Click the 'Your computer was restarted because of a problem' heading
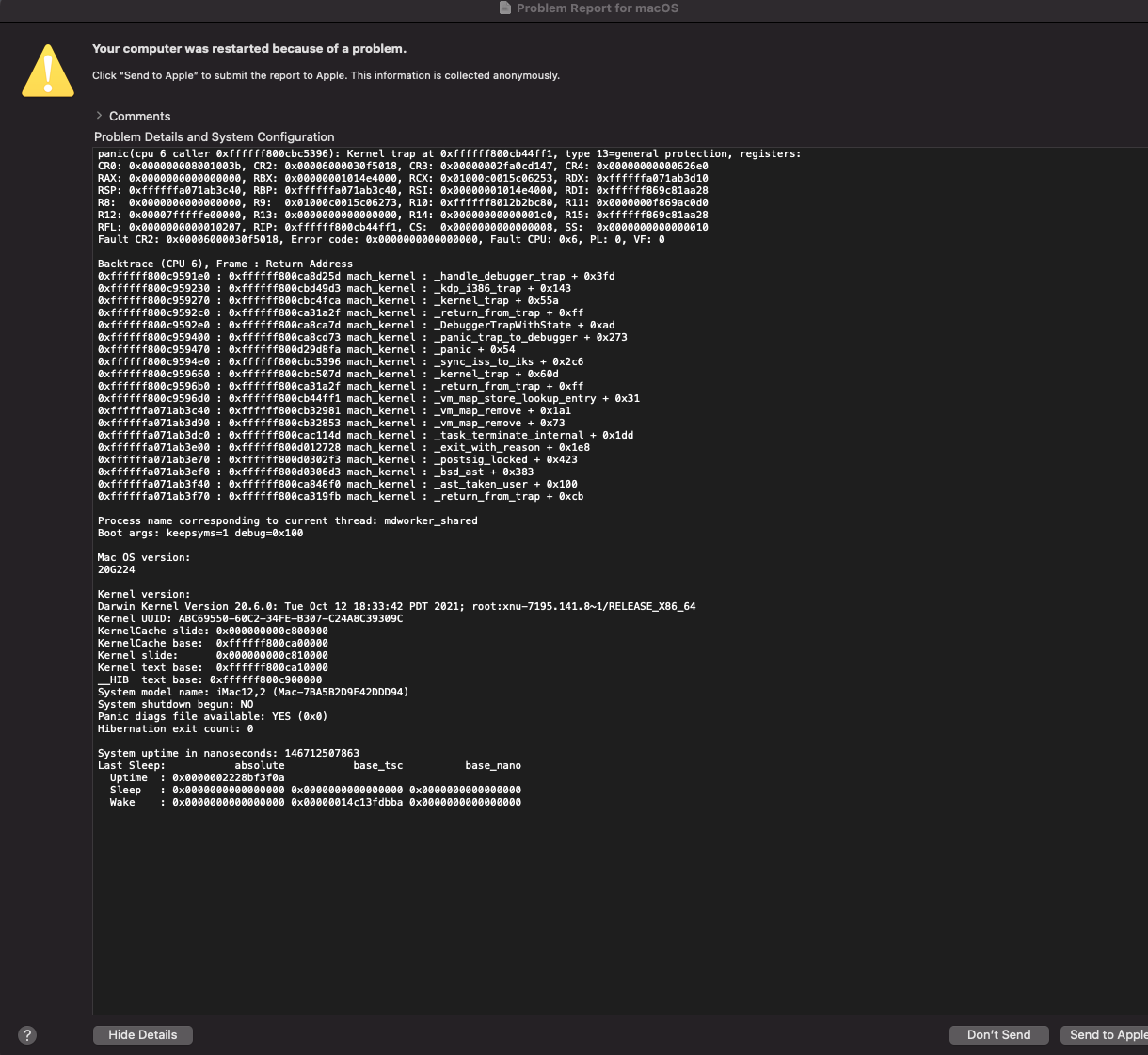 click(x=249, y=48)
